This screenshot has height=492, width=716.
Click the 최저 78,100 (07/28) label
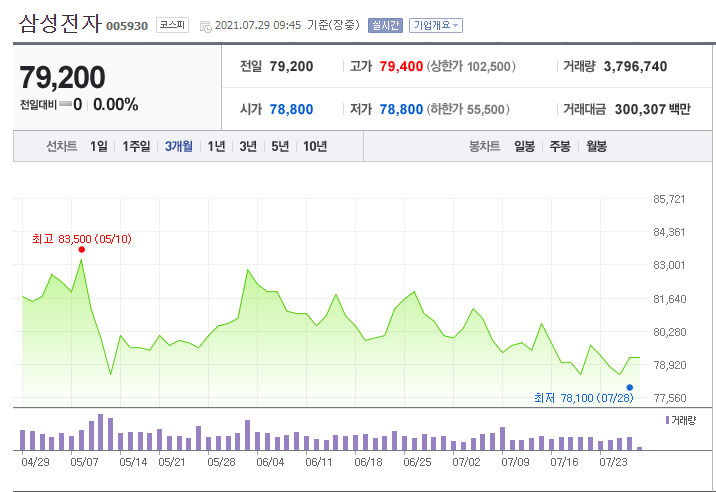(584, 398)
